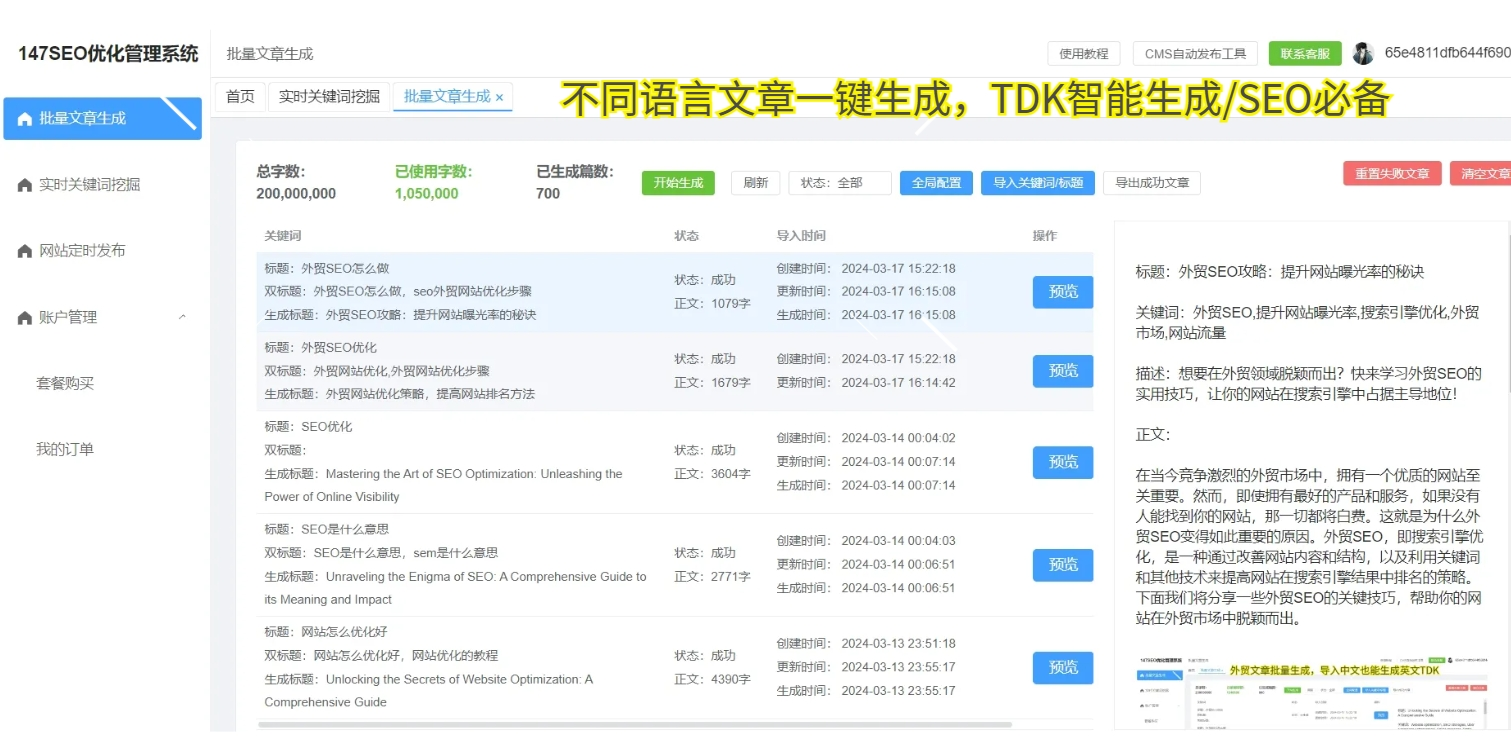Preview the 外贸SEO怎么做 article

pyautogui.click(x=1062, y=292)
